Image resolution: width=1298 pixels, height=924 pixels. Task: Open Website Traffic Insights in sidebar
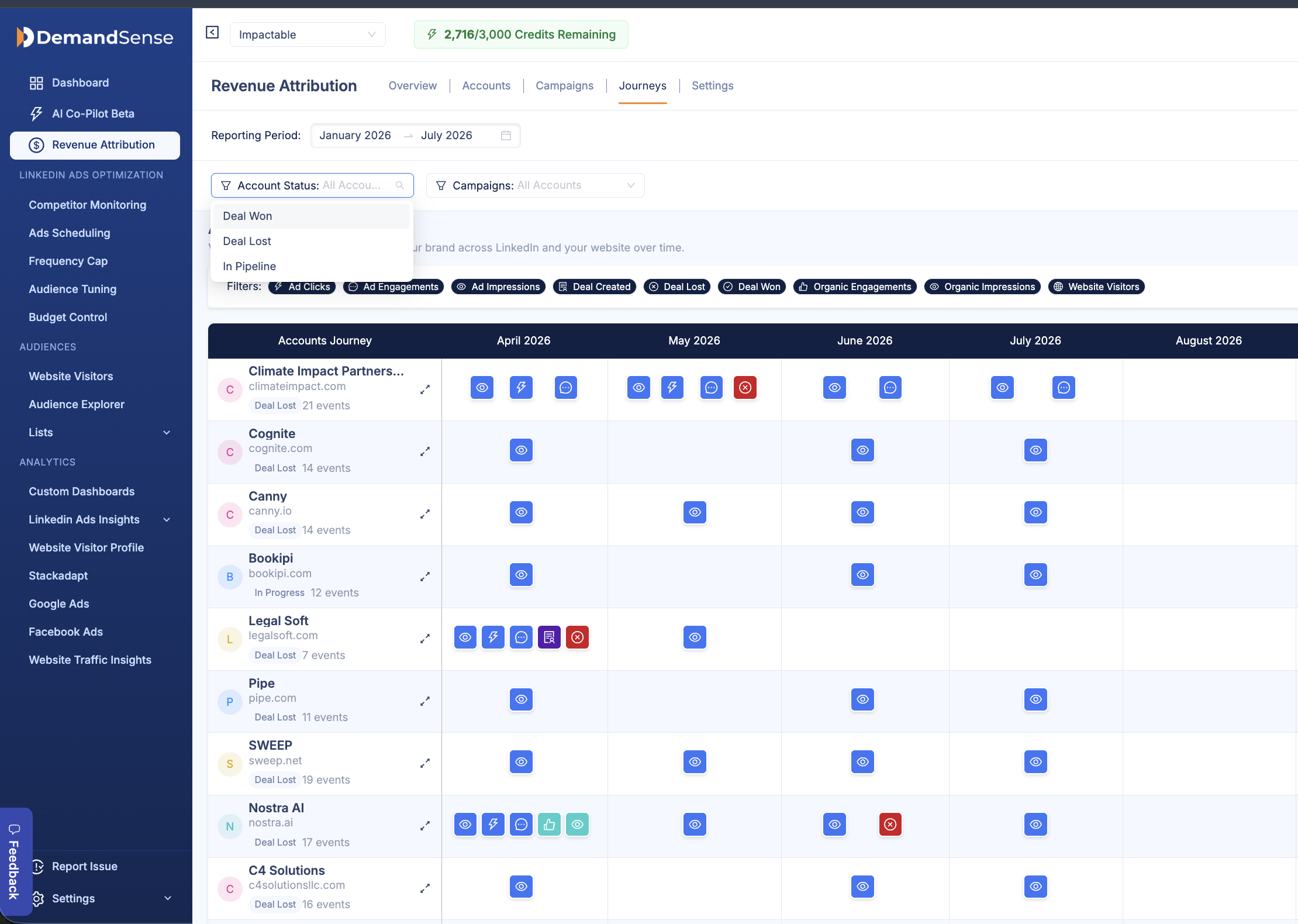(x=90, y=660)
